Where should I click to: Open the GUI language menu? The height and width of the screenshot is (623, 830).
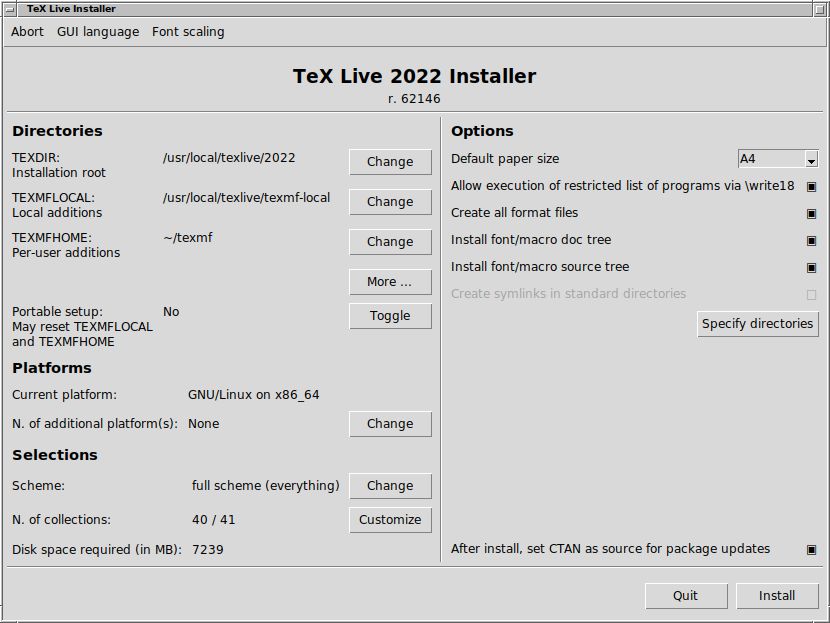point(98,32)
